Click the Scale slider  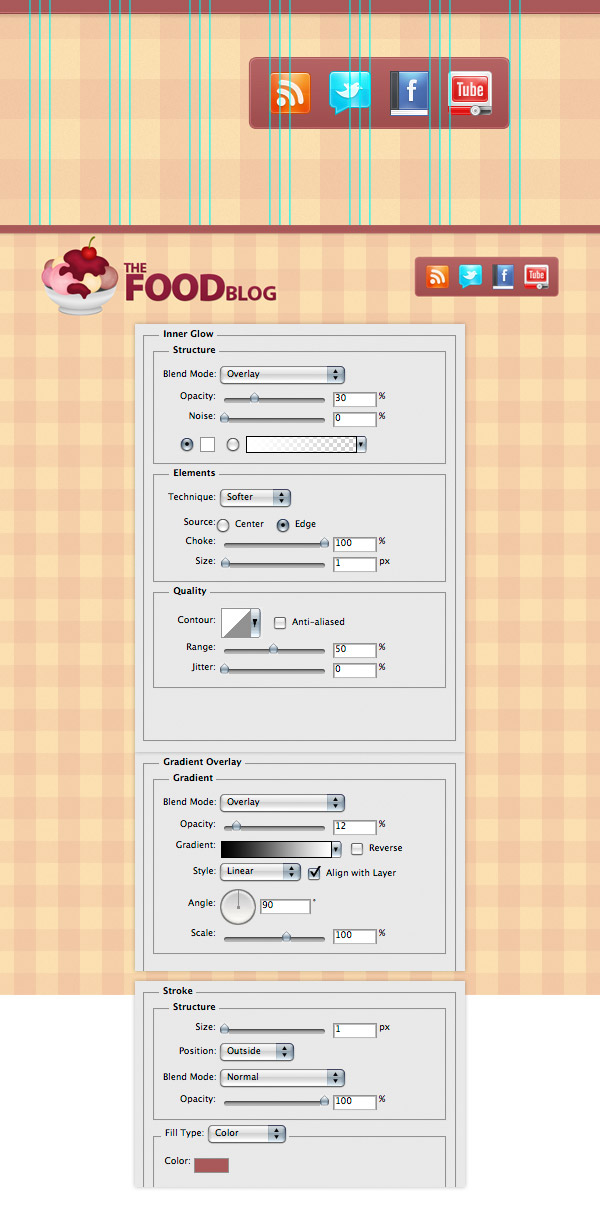click(x=274, y=937)
